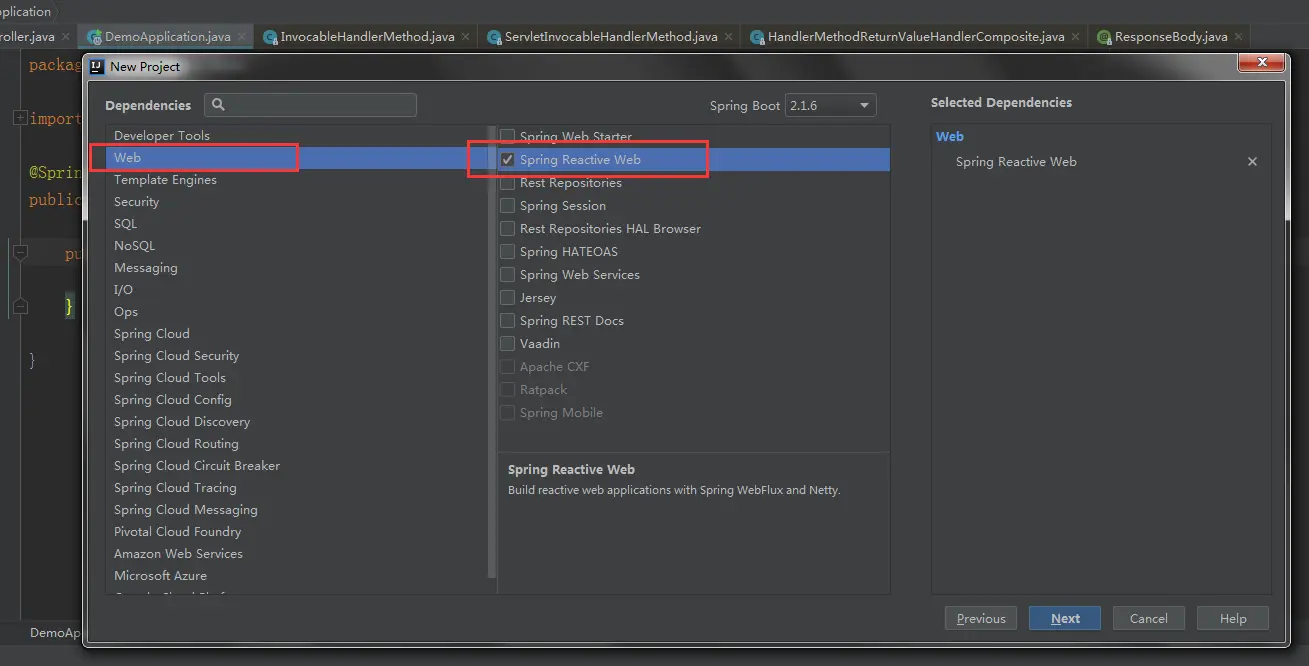Check the Spring Web Starter checkbox
Screen dimensions: 1309x666
pos(508,137)
